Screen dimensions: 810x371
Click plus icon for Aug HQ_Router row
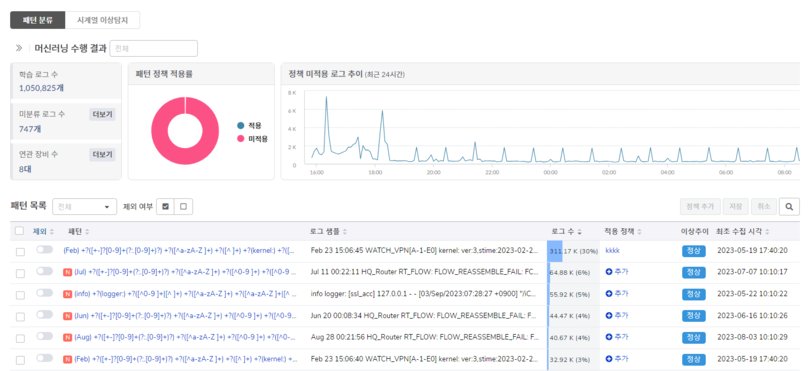point(609,337)
